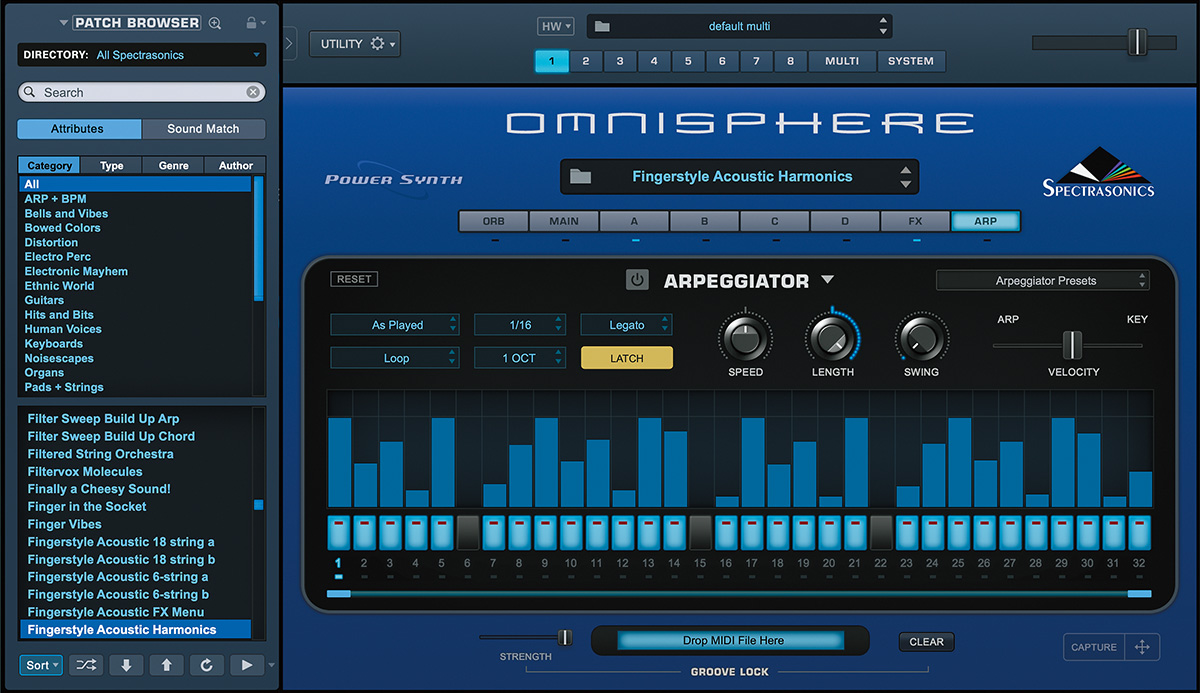Click the refresh patch list icon

click(207, 665)
